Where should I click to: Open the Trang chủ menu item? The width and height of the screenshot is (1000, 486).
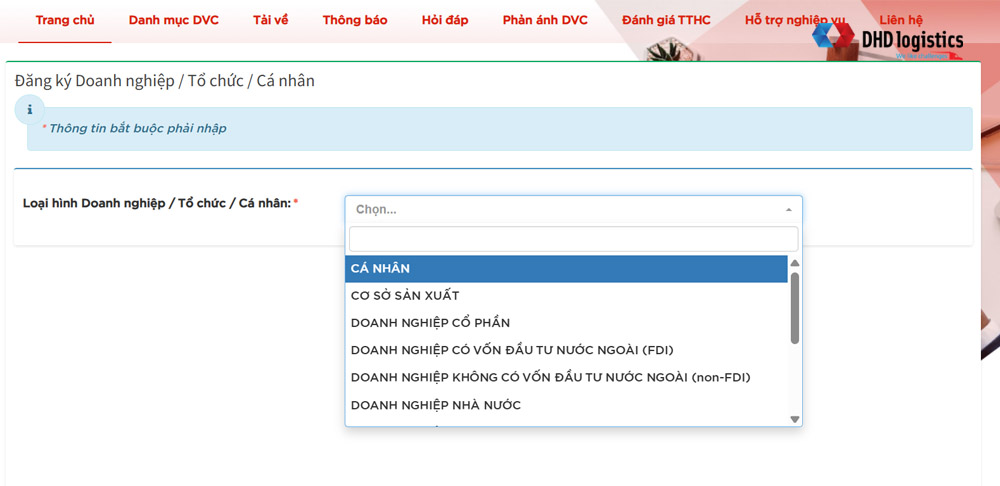pyautogui.click(x=65, y=20)
